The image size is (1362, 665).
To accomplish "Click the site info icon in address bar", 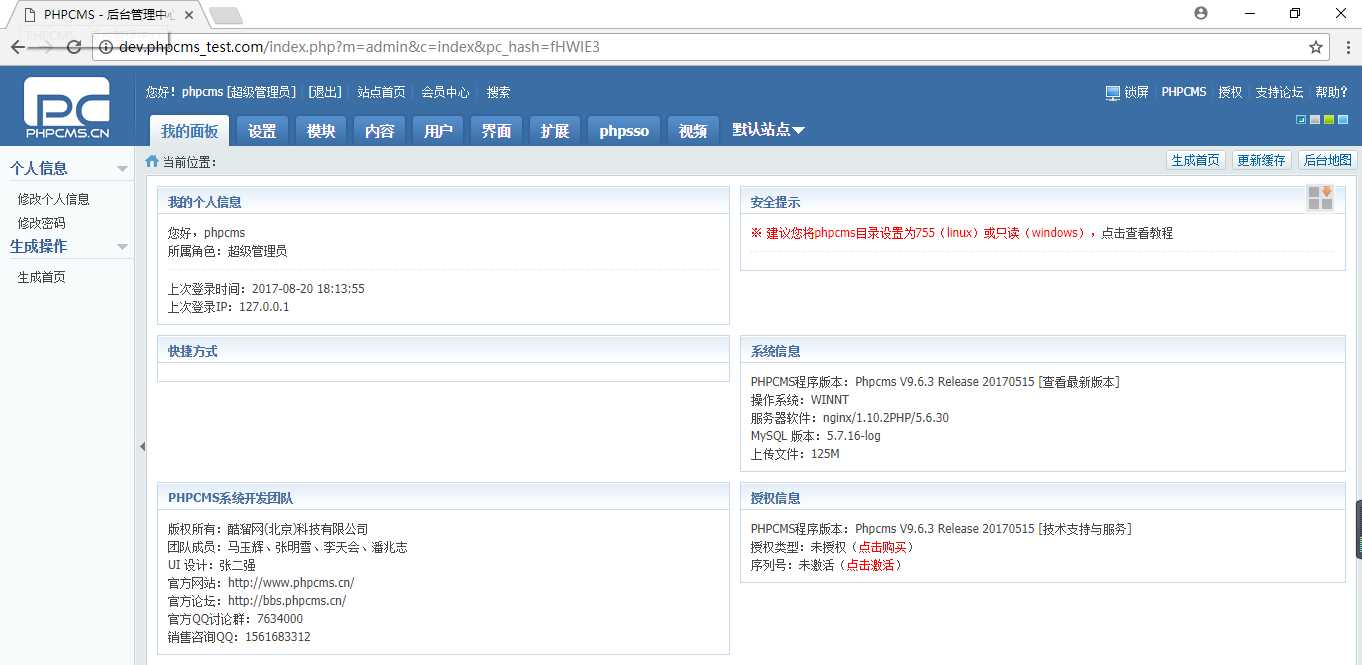I will coord(106,47).
